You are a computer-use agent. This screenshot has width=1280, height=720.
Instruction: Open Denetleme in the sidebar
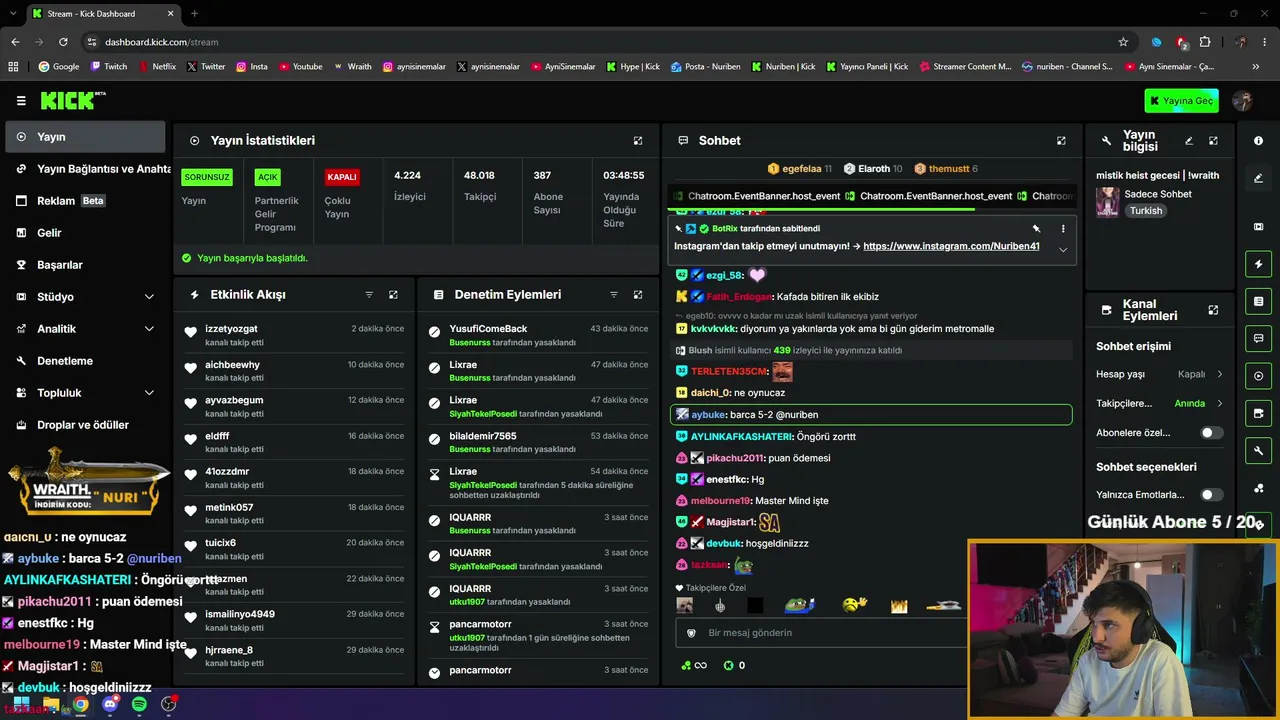pyautogui.click(x=85, y=361)
